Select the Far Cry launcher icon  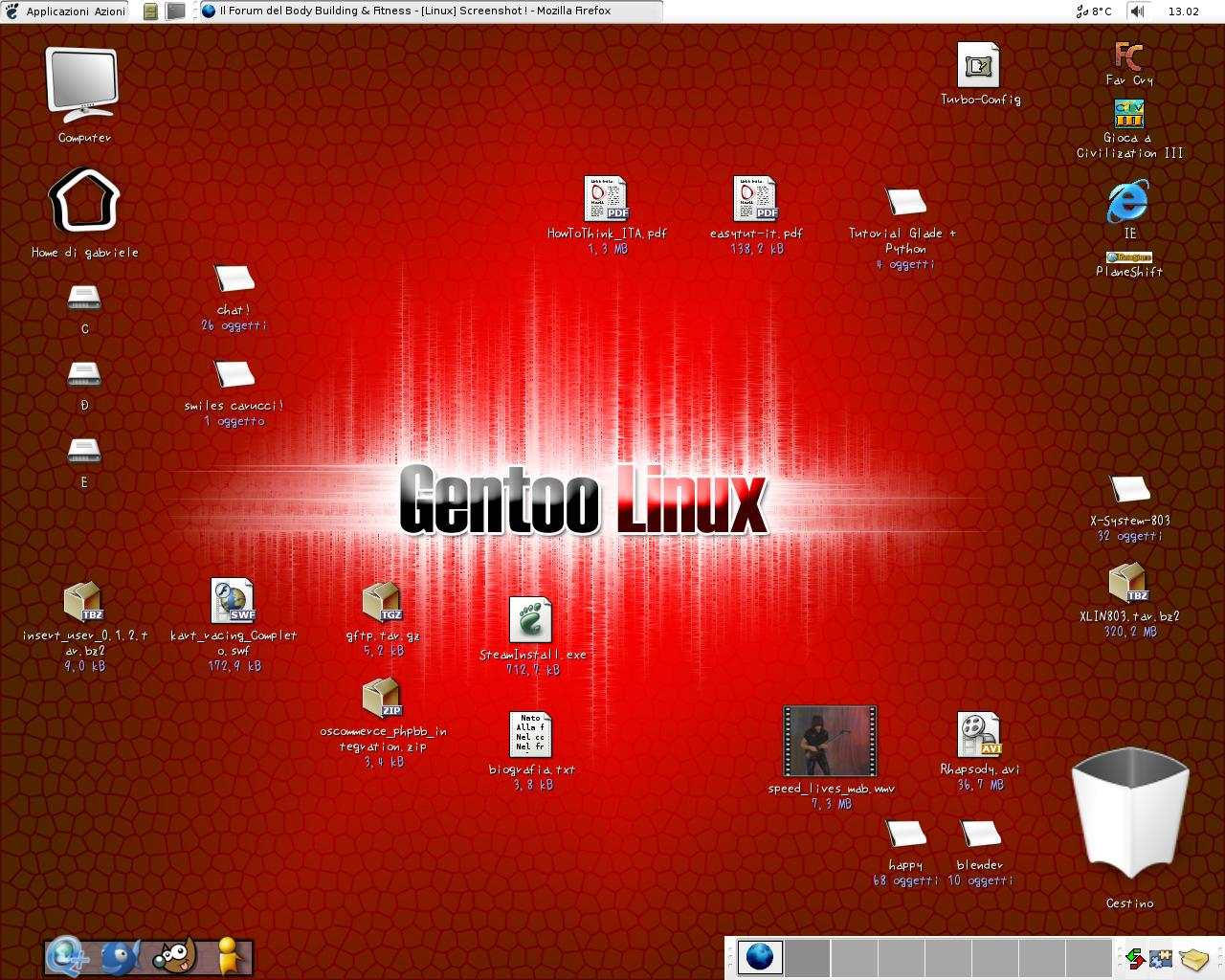(1129, 57)
